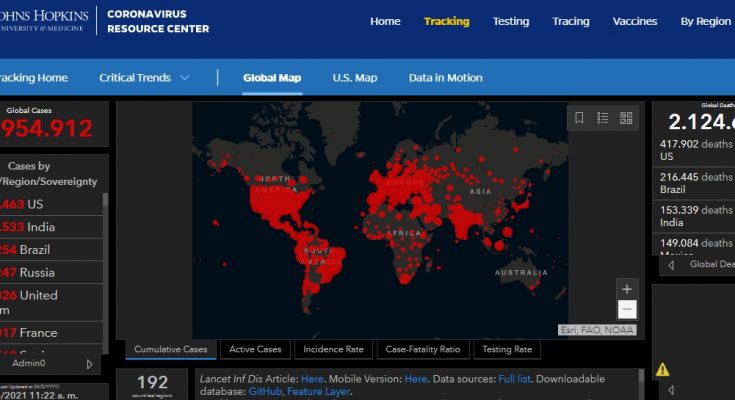Viewport: 735px width, 400px height.
Task: Open Data in Motion tab
Action: 446,78
